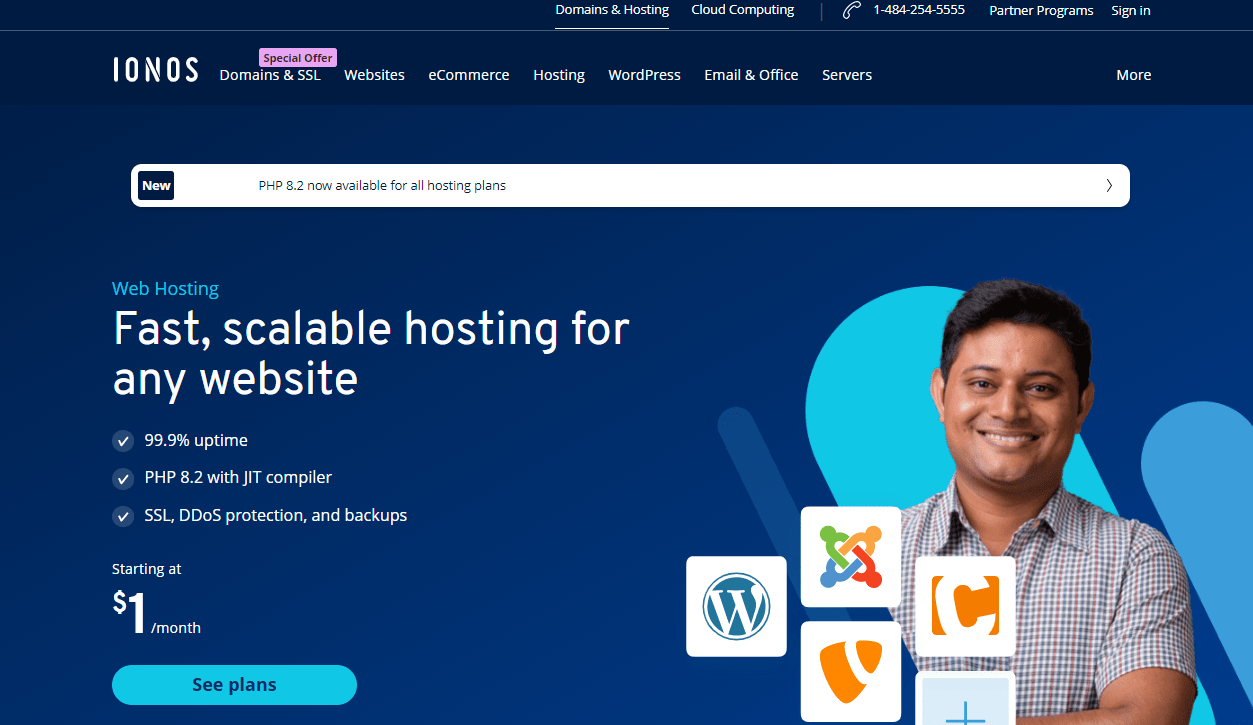
Task: Click the New badge in the banner
Action: tap(156, 185)
